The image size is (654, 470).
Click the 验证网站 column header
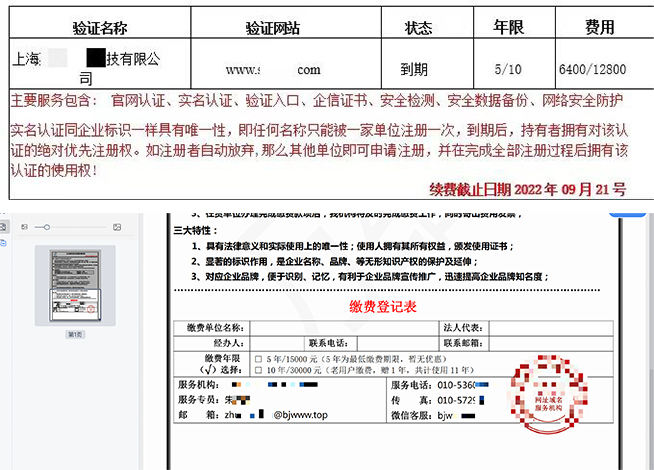point(272,28)
